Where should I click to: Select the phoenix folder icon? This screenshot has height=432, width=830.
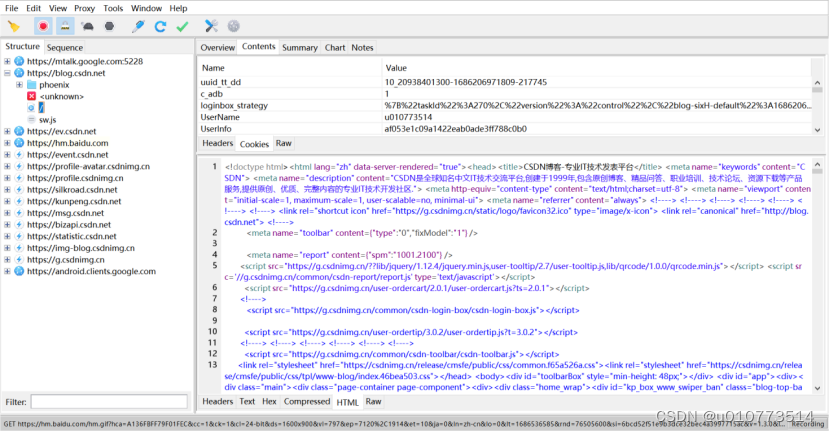coord(31,85)
